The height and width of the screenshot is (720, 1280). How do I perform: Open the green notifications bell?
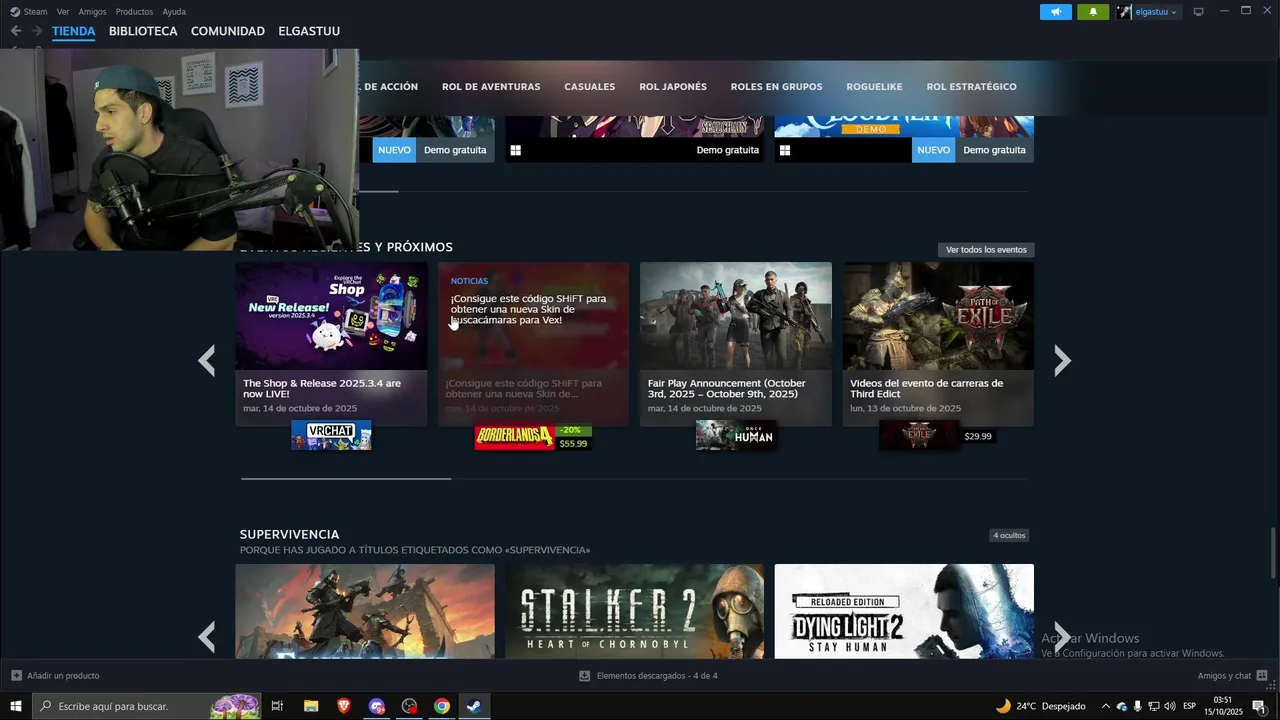point(1093,12)
